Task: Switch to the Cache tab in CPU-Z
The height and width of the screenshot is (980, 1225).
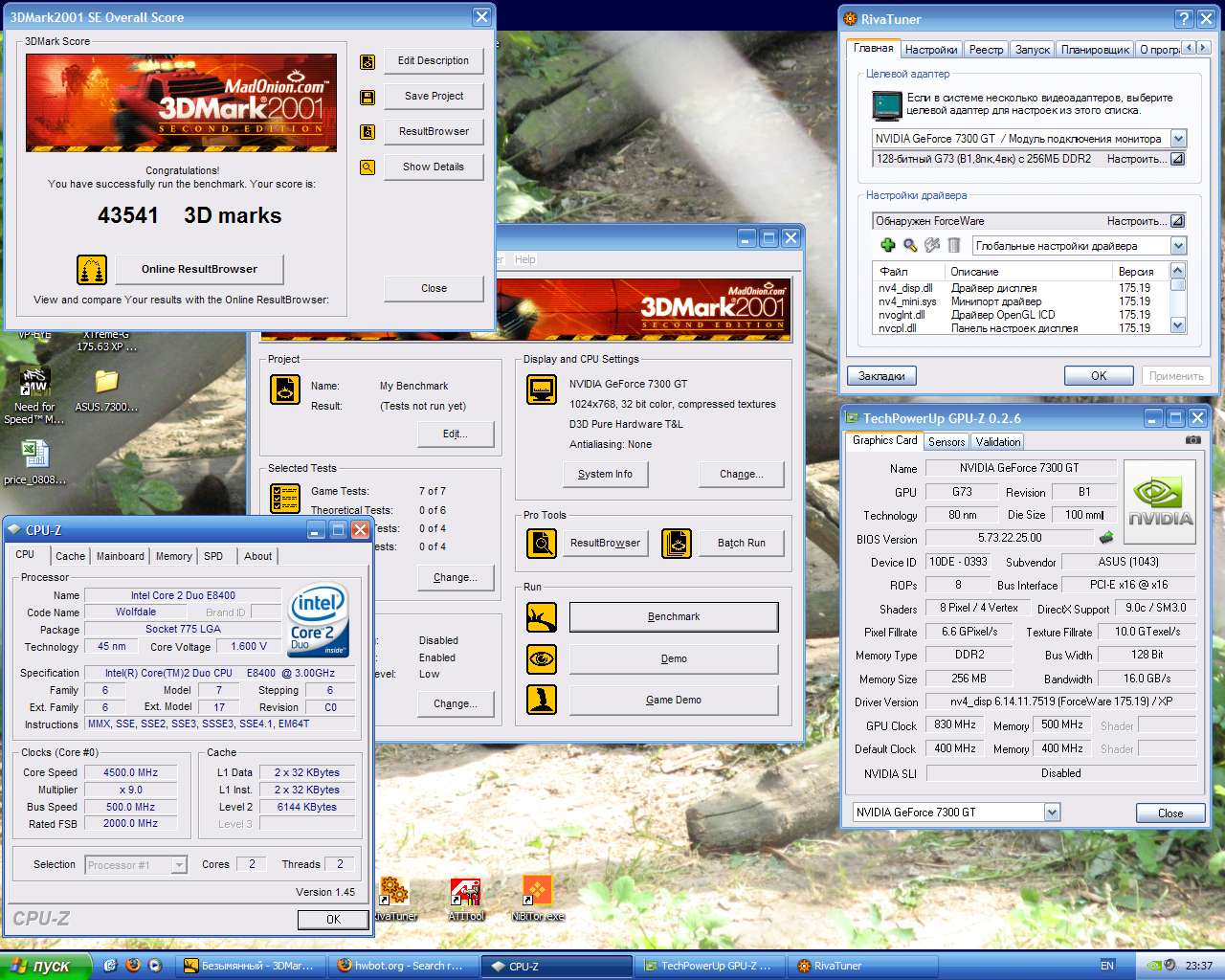Action: pyautogui.click(x=70, y=556)
